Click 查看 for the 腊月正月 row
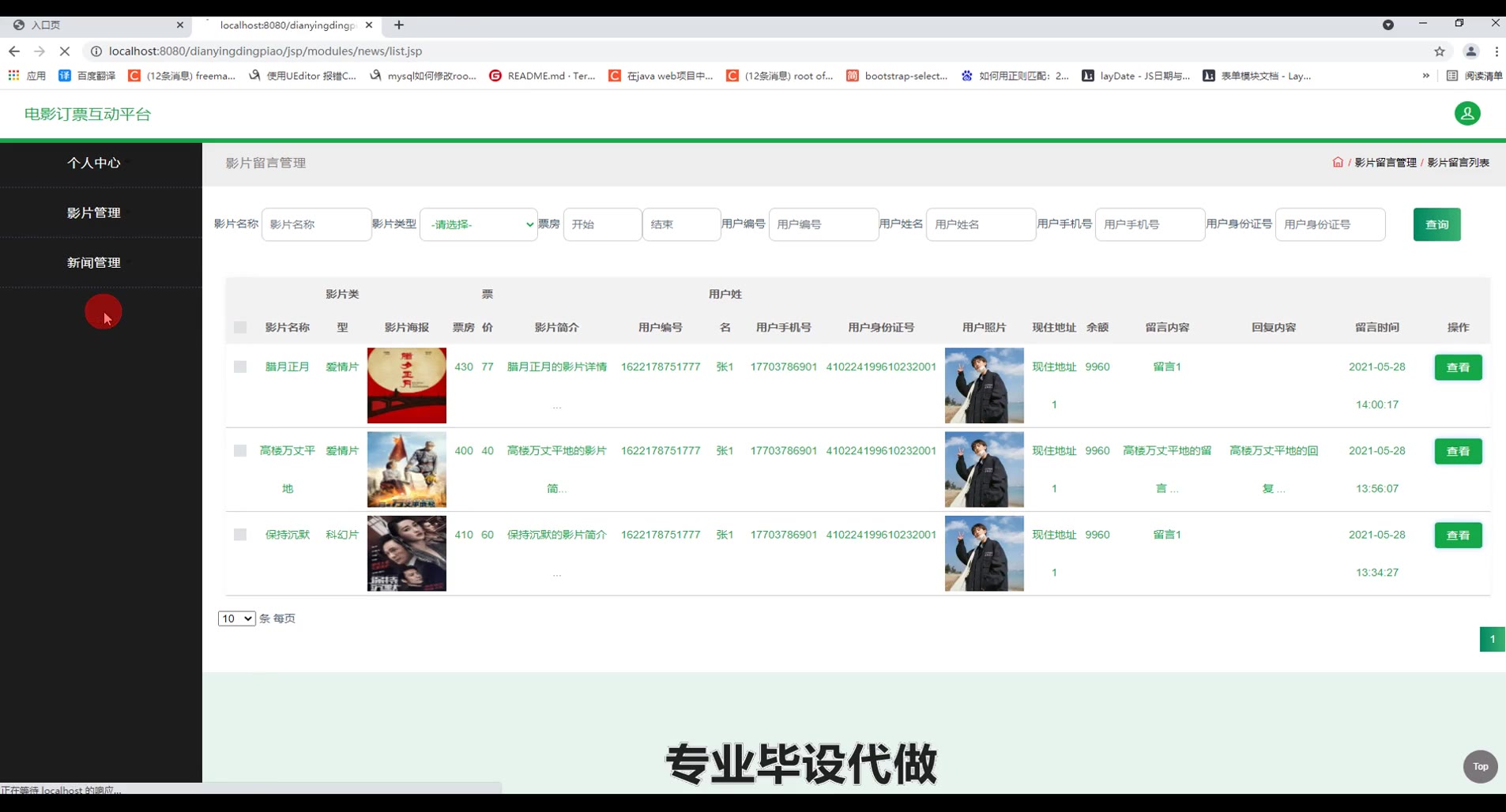 point(1458,367)
